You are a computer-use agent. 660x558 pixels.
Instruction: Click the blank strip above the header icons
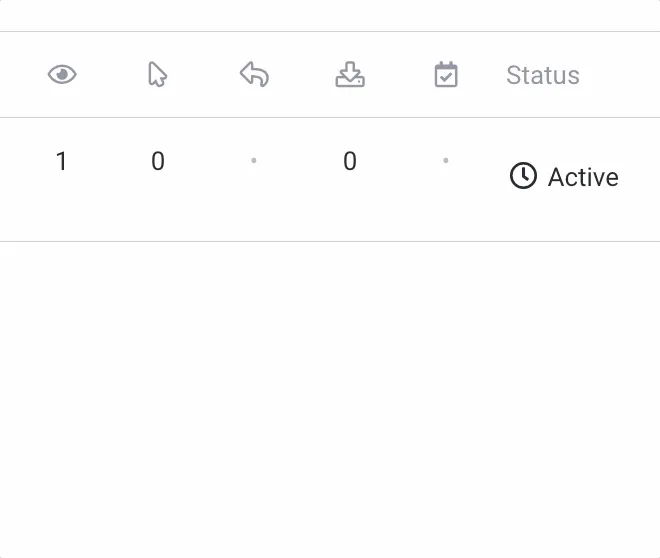(x=330, y=15)
